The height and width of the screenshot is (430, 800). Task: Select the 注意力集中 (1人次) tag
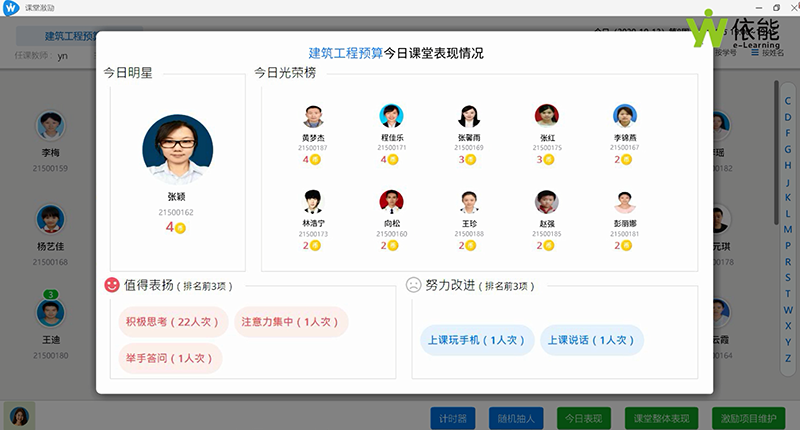(x=291, y=322)
